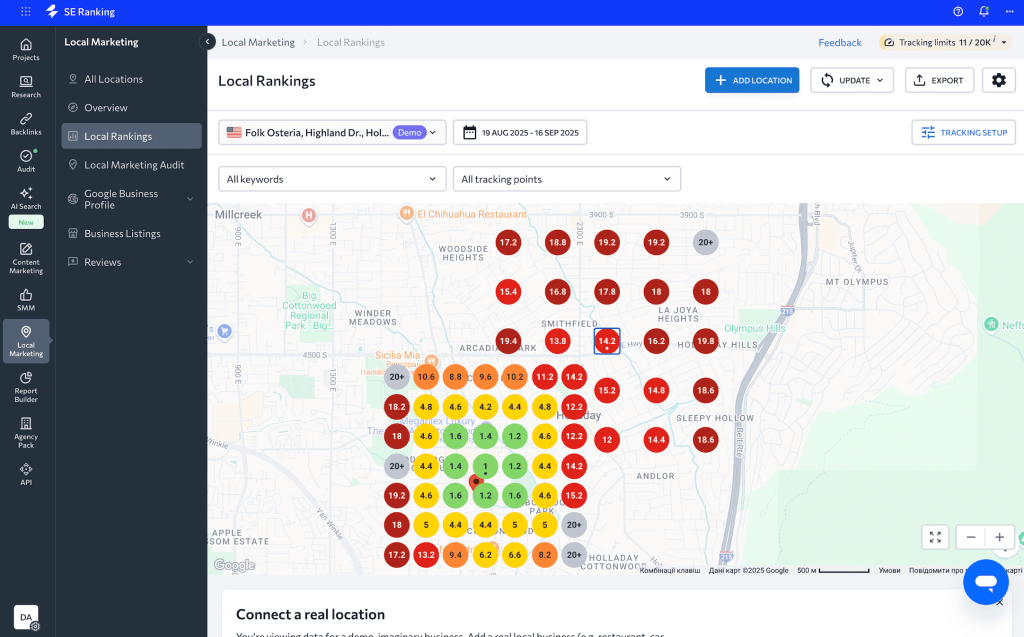Select the green rank 1 map marker
This screenshot has width=1024, height=637.
pos(485,466)
